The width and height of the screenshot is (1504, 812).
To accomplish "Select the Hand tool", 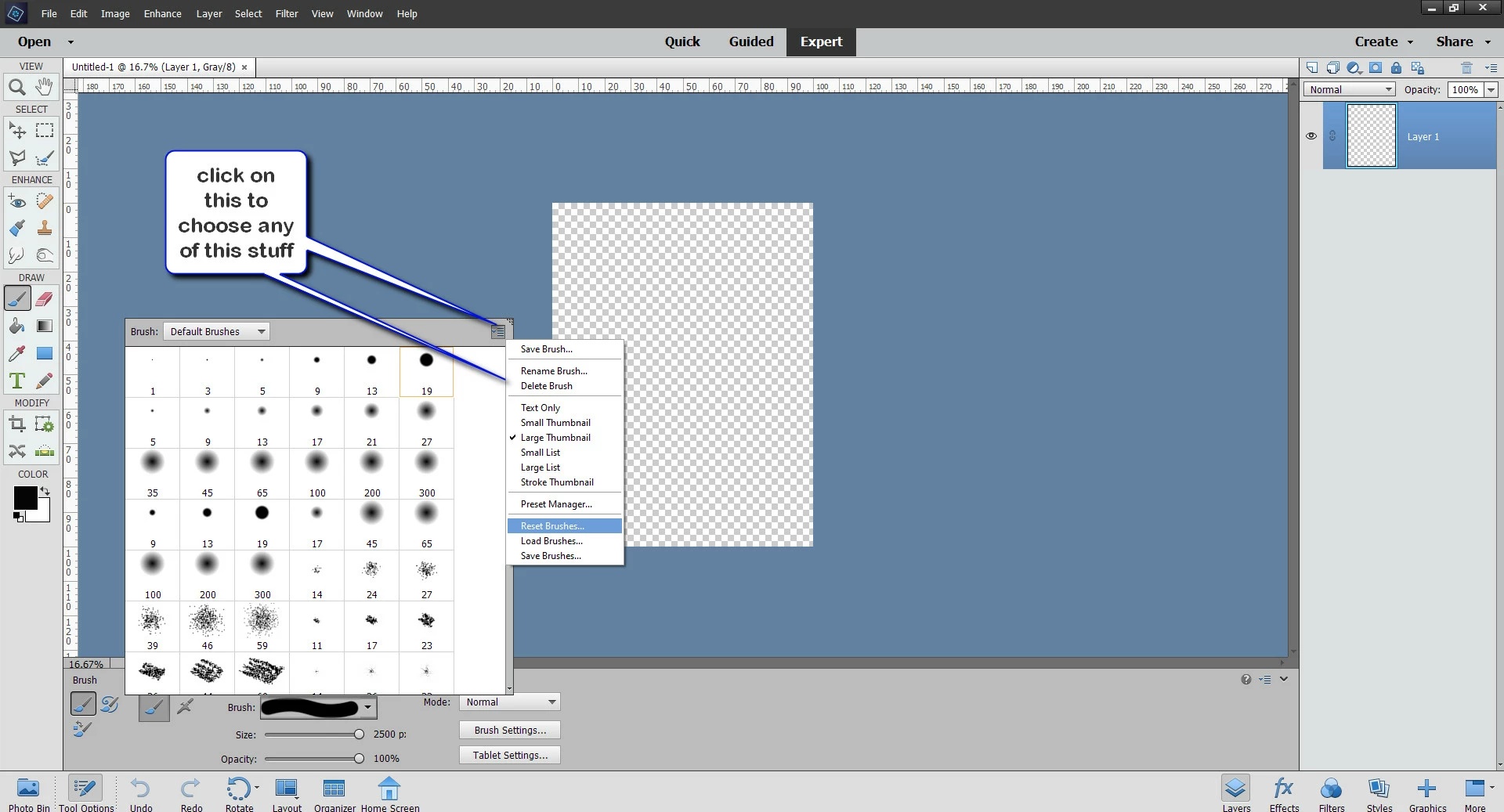I will pos(45,87).
